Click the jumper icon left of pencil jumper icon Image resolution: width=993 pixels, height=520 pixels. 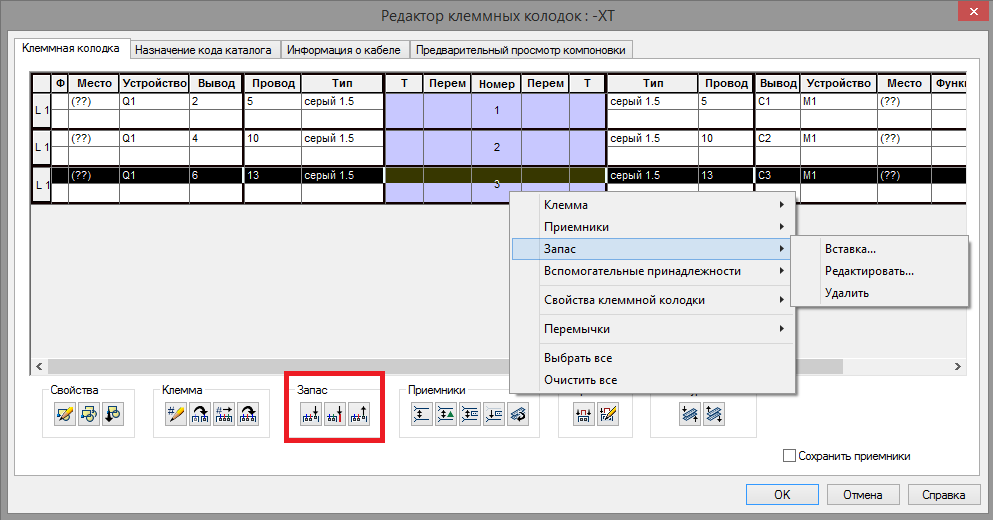[584, 414]
